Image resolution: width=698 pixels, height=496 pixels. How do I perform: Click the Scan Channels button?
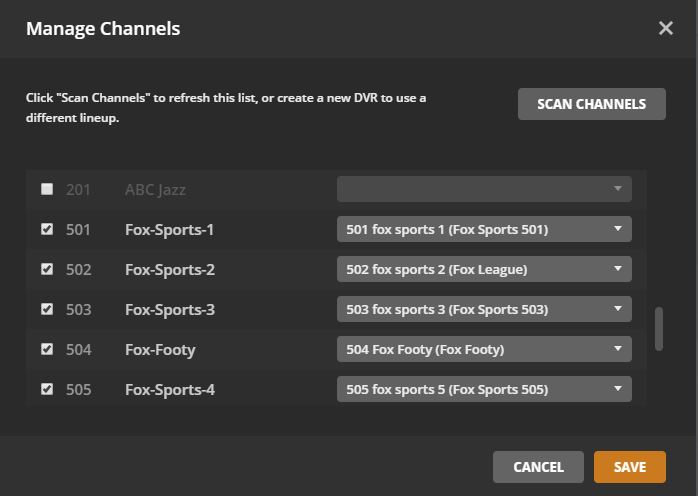click(x=591, y=104)
